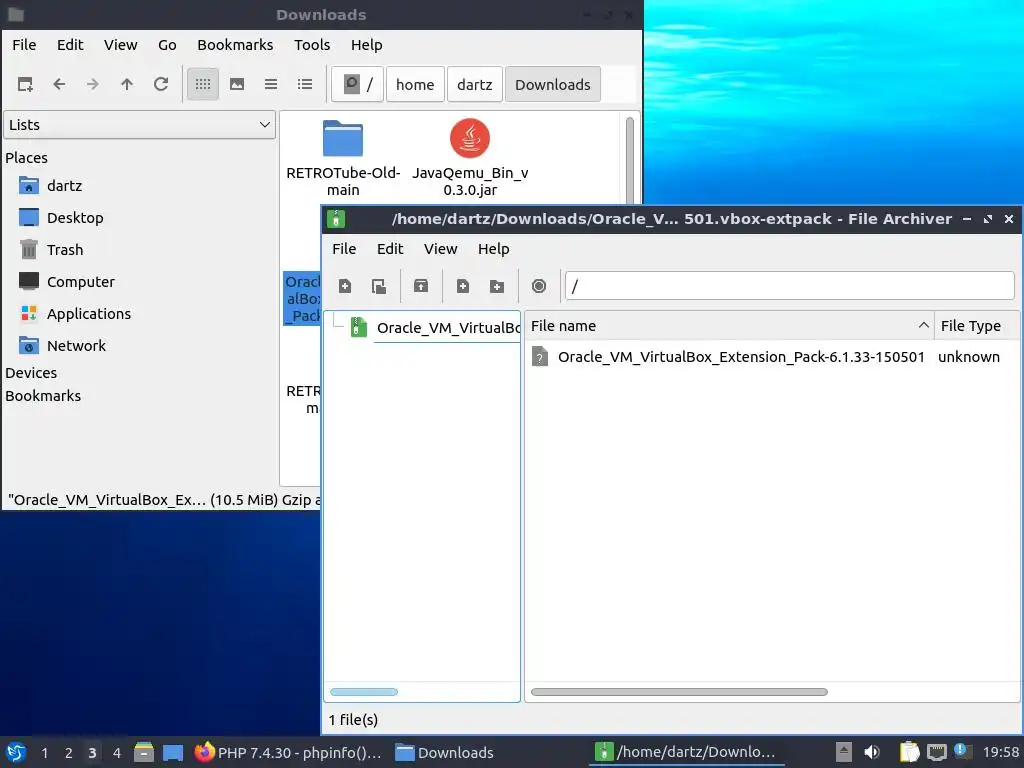Click the update notifier icon in system tray
1024x768 pixels.
click(x=961, y=751)
